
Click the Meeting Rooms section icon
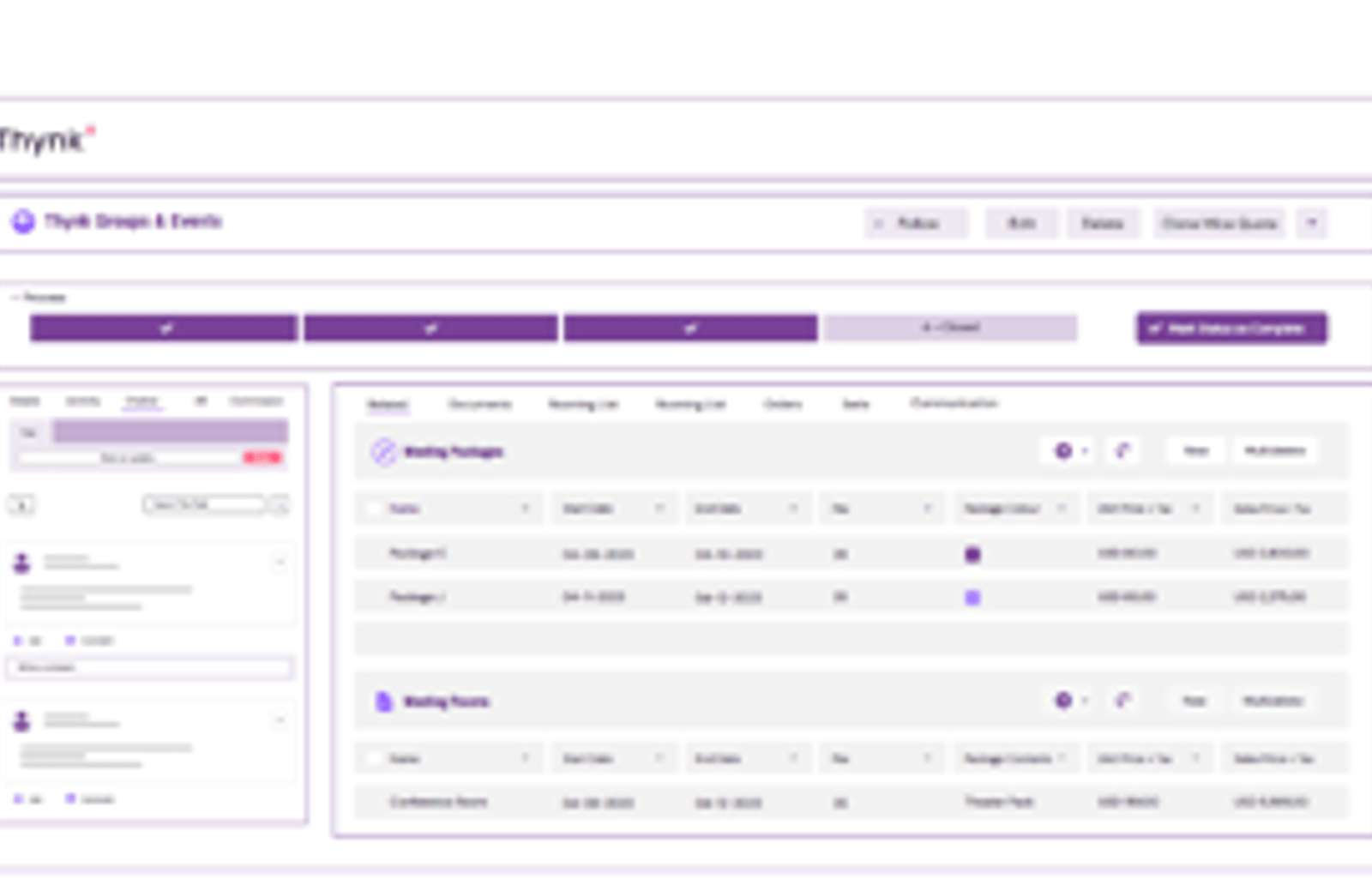tap(383, 701)
